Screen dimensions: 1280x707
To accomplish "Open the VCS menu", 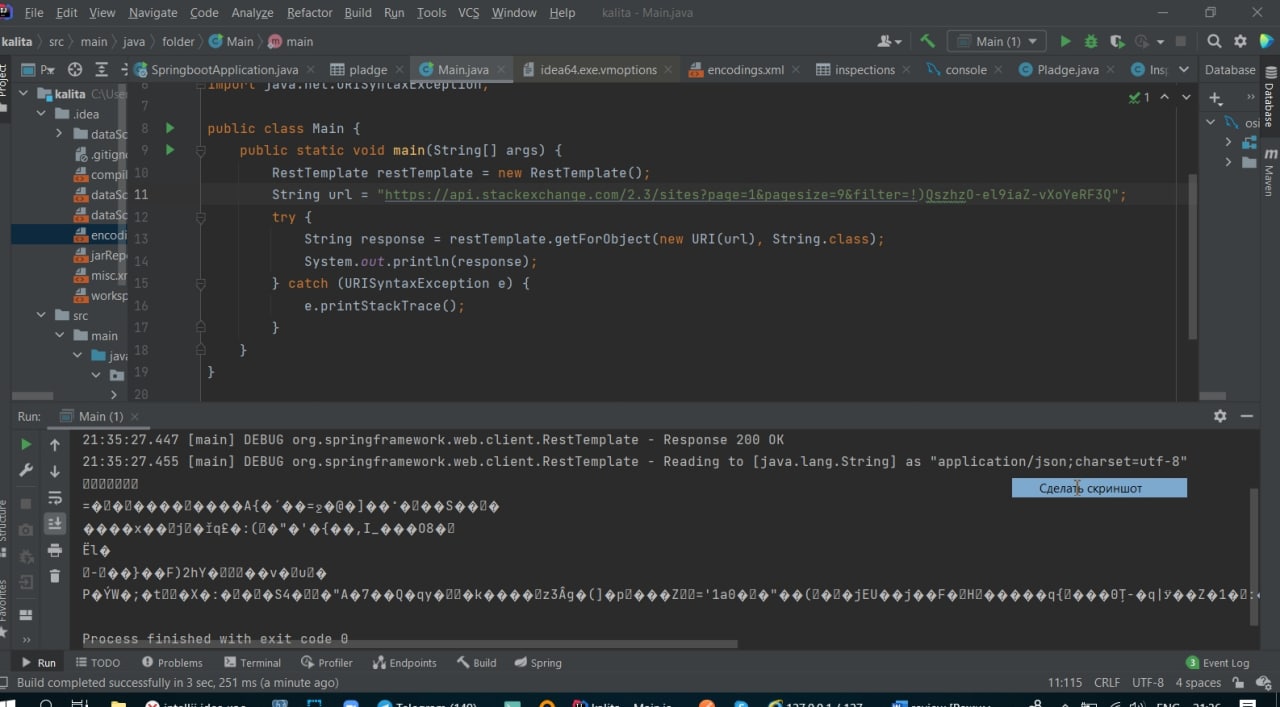I will tap(469, 12).
